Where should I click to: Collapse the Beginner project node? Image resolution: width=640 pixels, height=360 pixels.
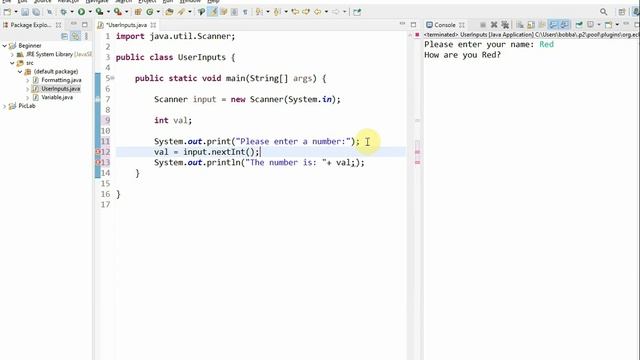4,46
